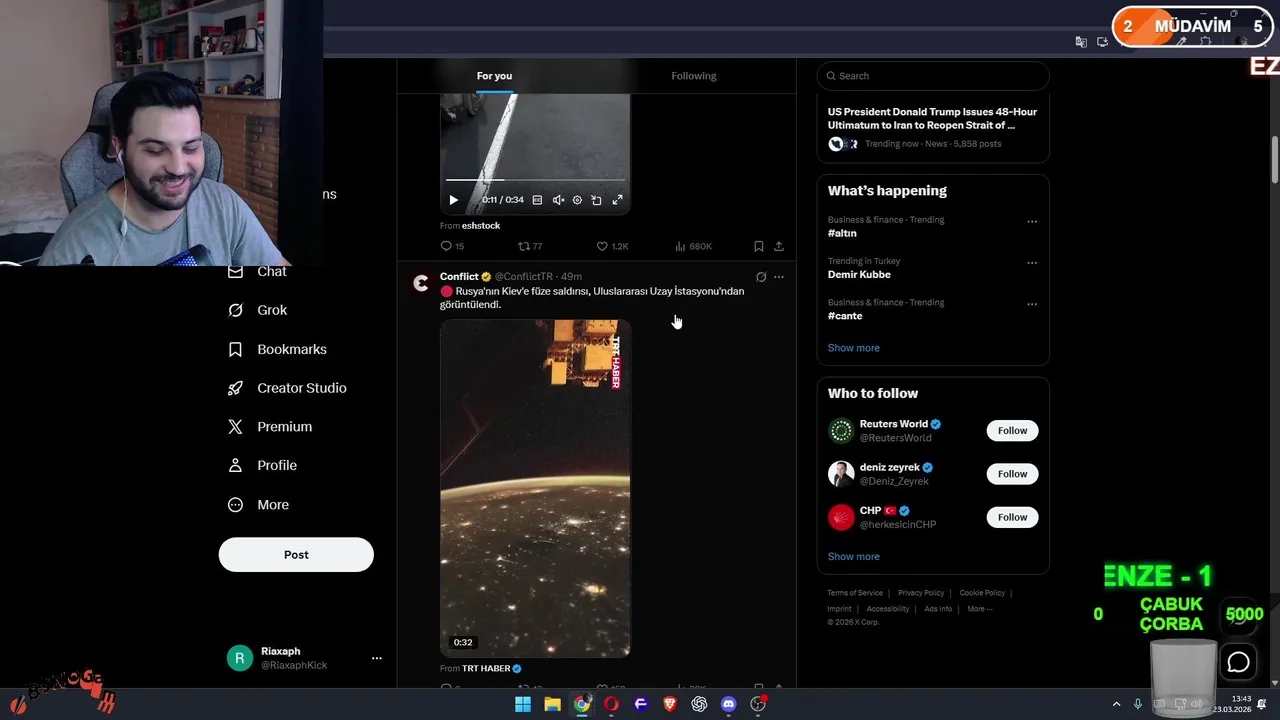Show hidden system tray icons
Image resolution: width=1280 pixels, height=720 pixels.
click(x=1116, y=705)
